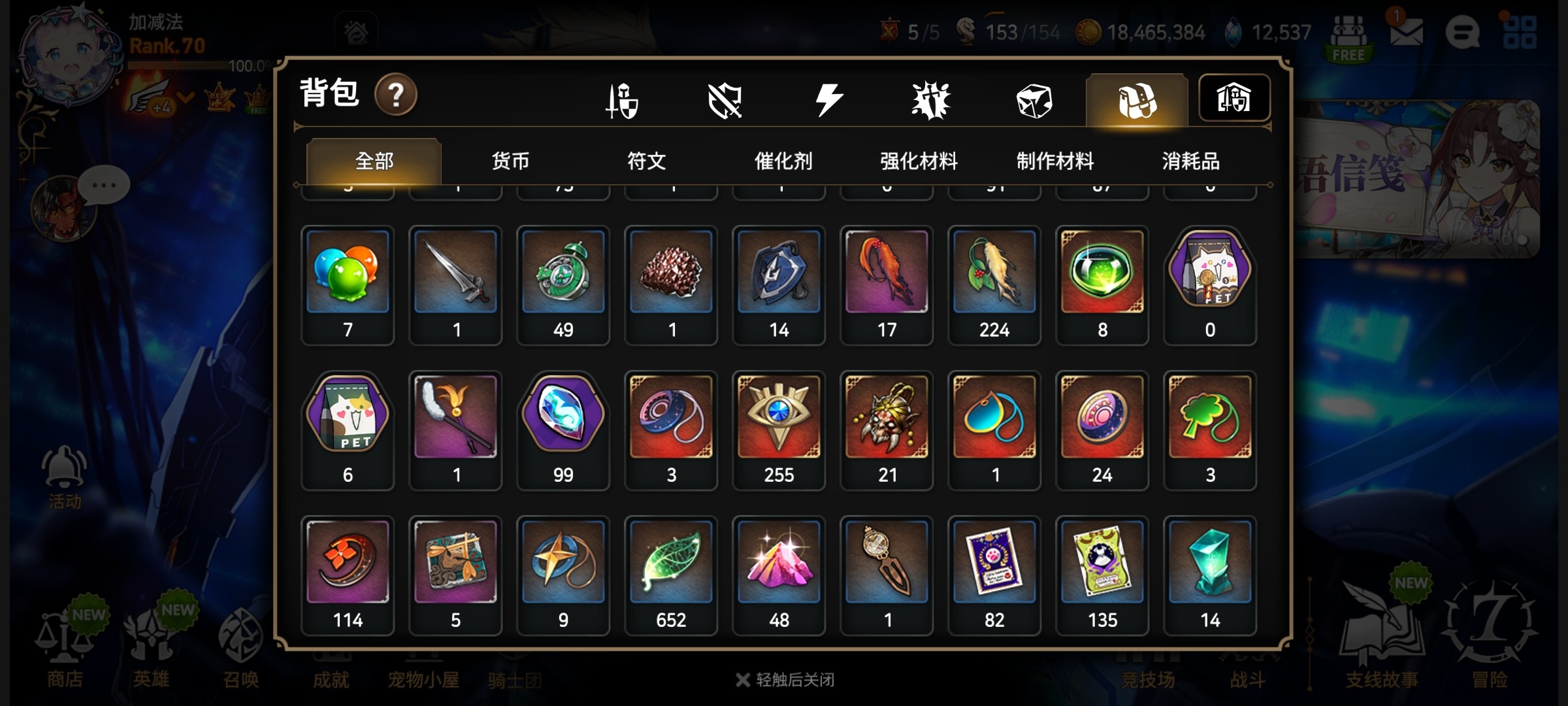This screenshot has width=1568, height=706.
Task: Switch to the 消耗品 tab
Action: (x=1191, y=161)
